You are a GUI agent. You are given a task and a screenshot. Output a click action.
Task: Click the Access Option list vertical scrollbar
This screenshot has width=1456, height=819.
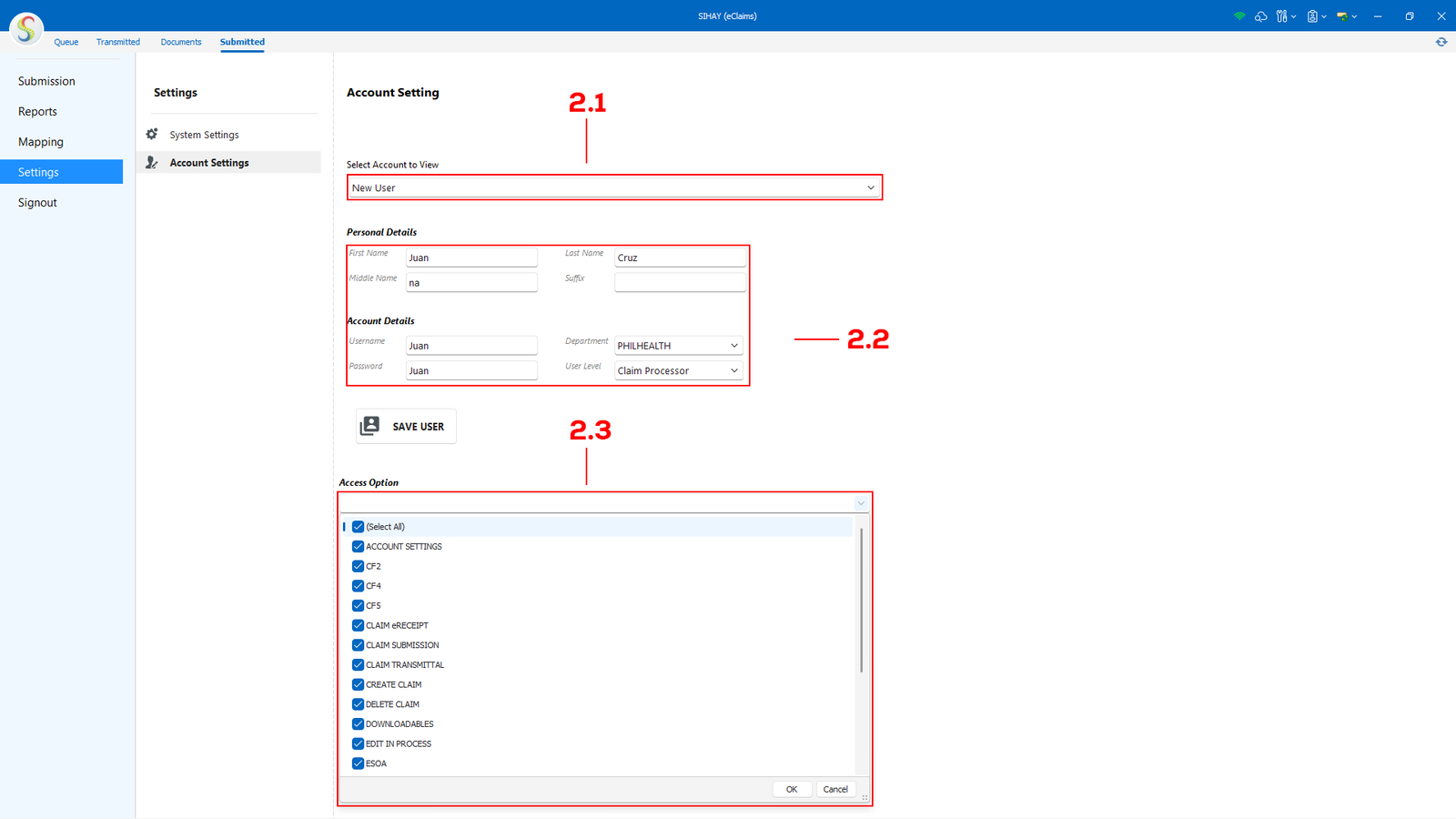(x=861, y=601)
